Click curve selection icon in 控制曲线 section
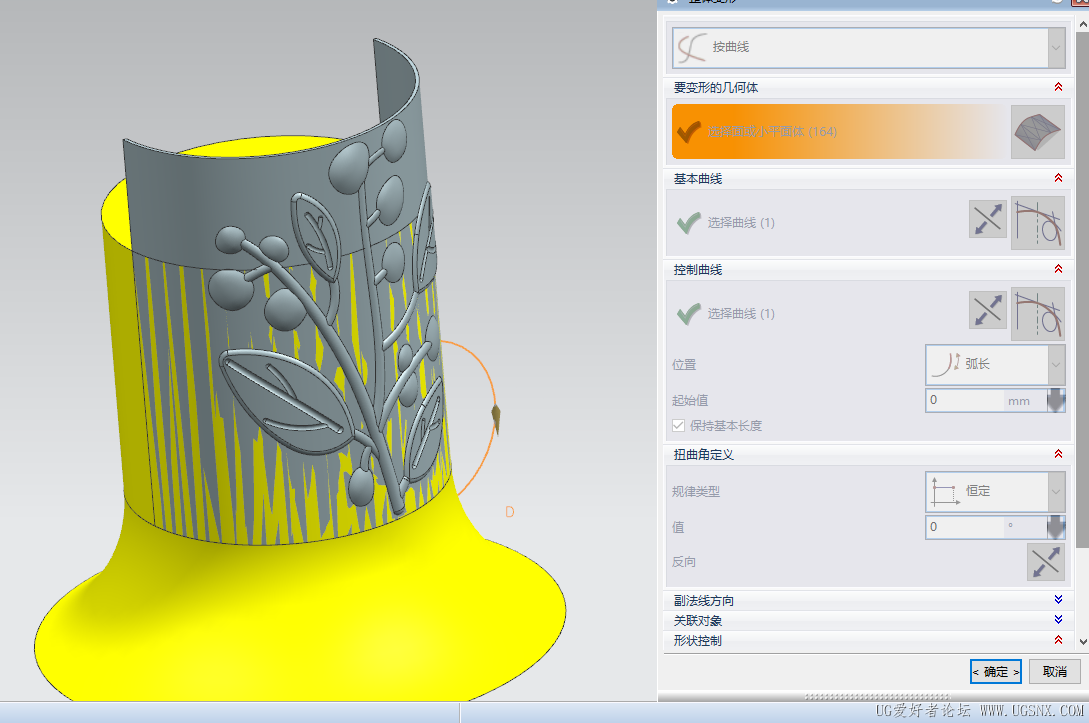Image resolution: width=1089 pixels, height=723 pixels. (x=1037, y=313)
